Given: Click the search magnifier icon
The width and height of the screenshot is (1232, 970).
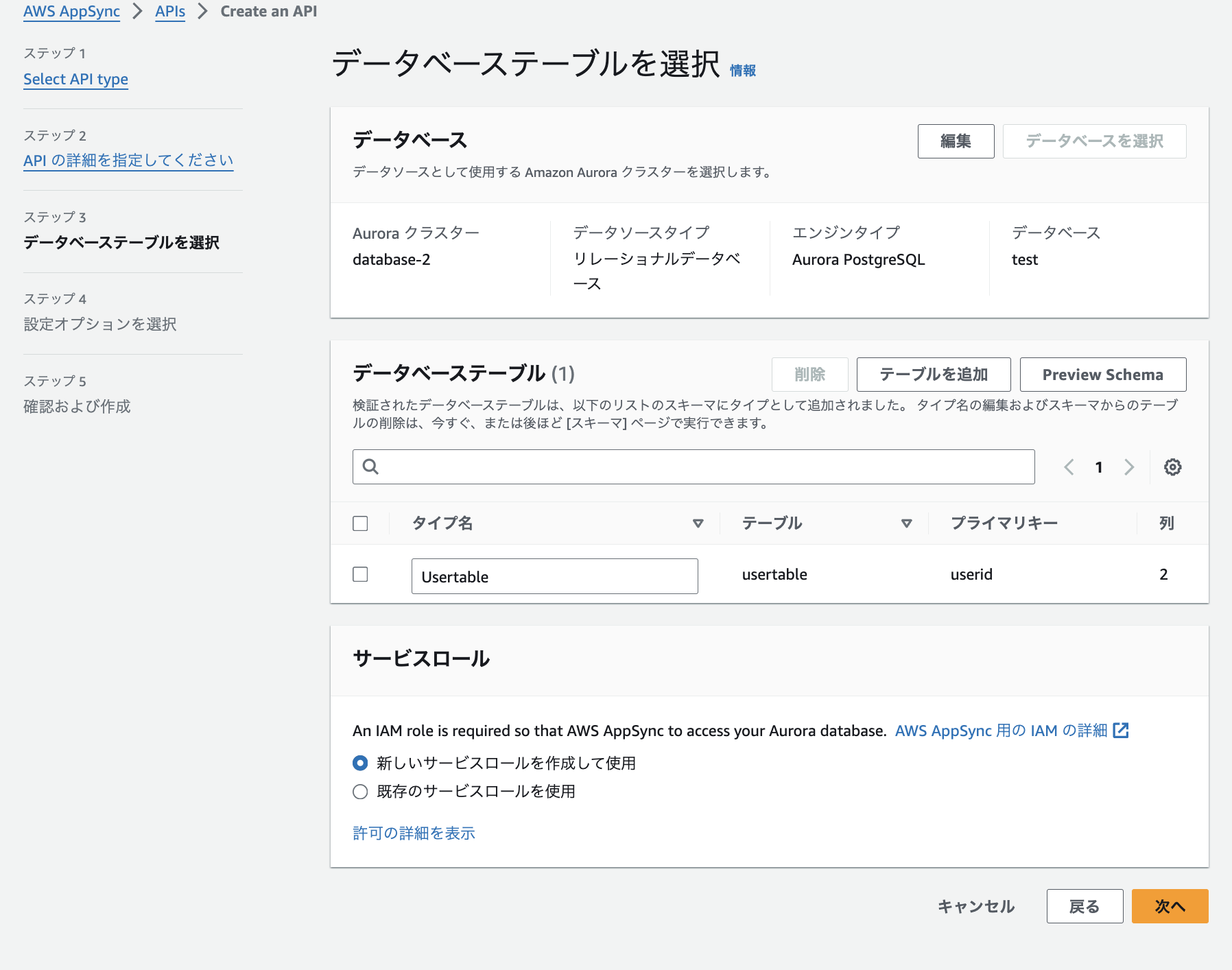Looking at the screenshot, I should (370, 466).
